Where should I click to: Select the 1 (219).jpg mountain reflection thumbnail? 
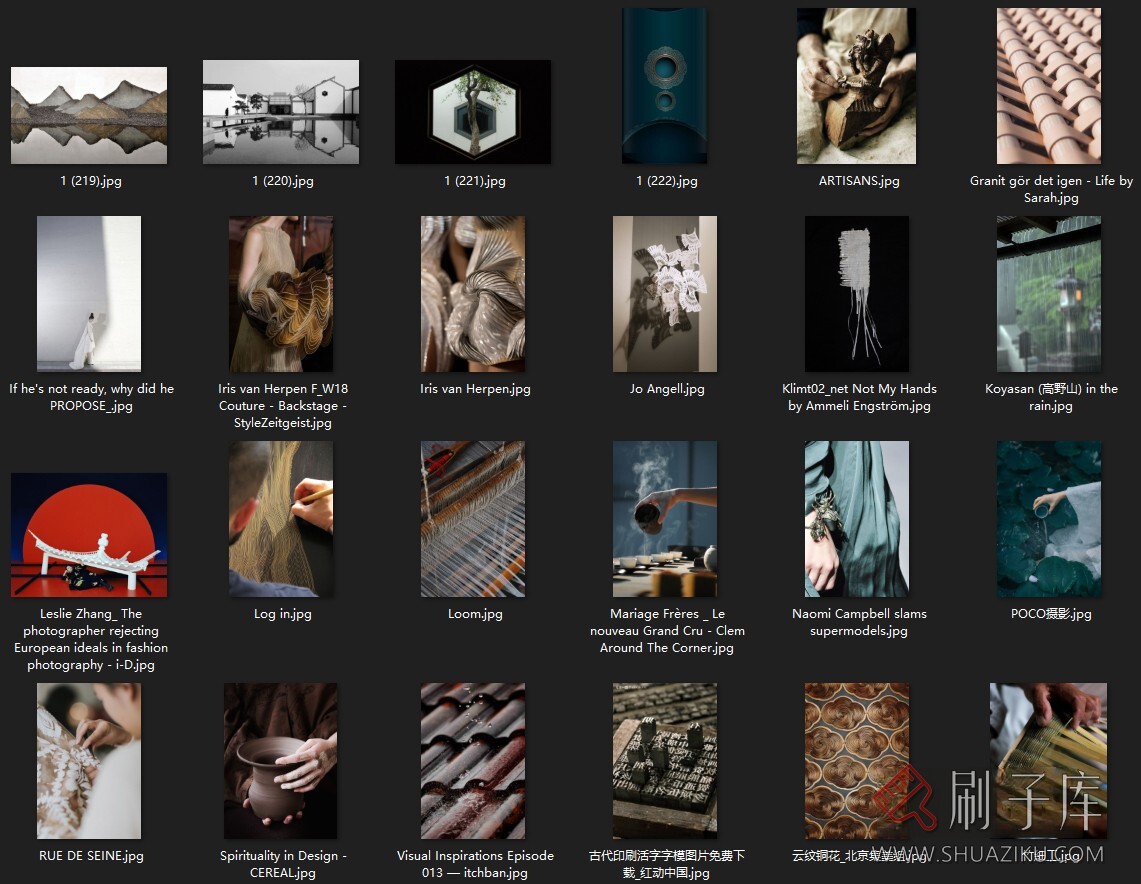pyautogui.click(x=89, y=115)
